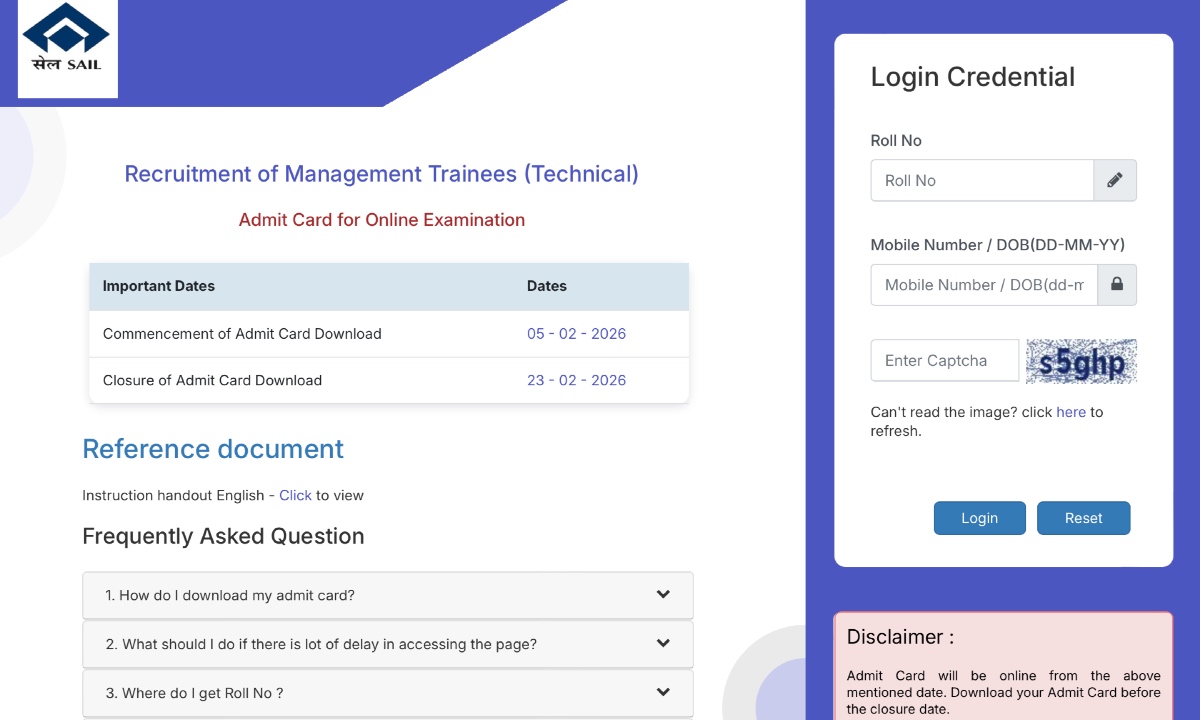
Task: Click the closure date 23-02-2026 link
Action: 576,380
